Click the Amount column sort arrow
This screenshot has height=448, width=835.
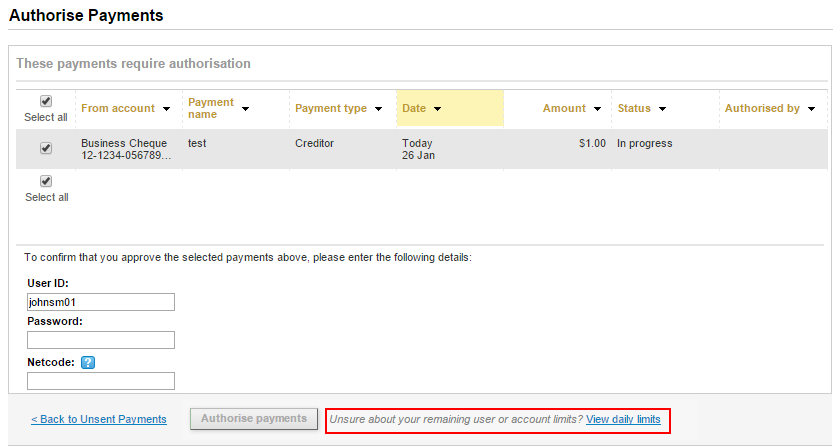coord(598,109)
